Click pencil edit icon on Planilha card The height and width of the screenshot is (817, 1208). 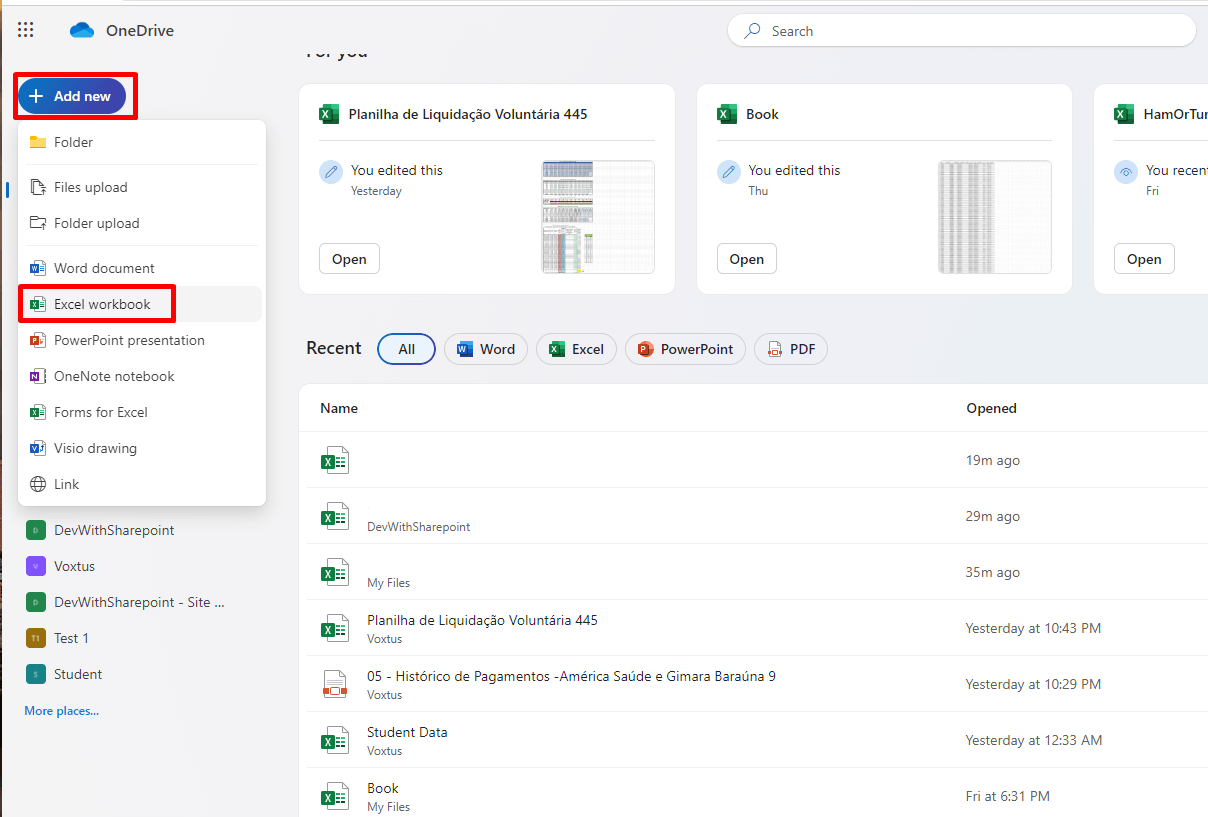(331, 172)
